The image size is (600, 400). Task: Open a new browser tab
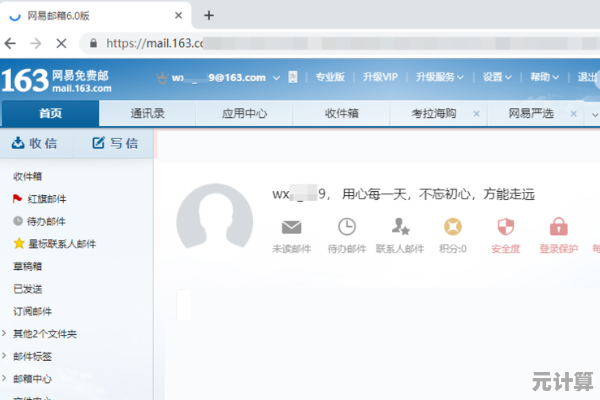[x=209, y=15]
